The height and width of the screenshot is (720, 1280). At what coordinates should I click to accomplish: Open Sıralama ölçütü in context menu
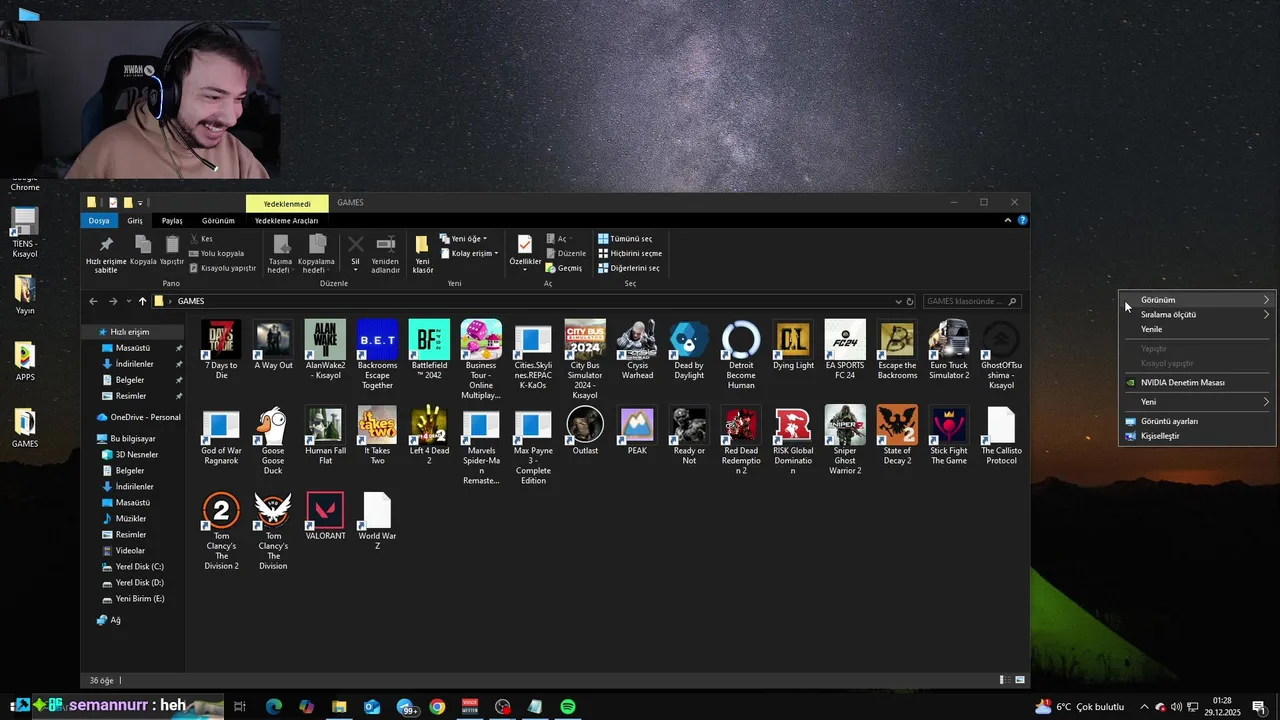(1197, 314)
